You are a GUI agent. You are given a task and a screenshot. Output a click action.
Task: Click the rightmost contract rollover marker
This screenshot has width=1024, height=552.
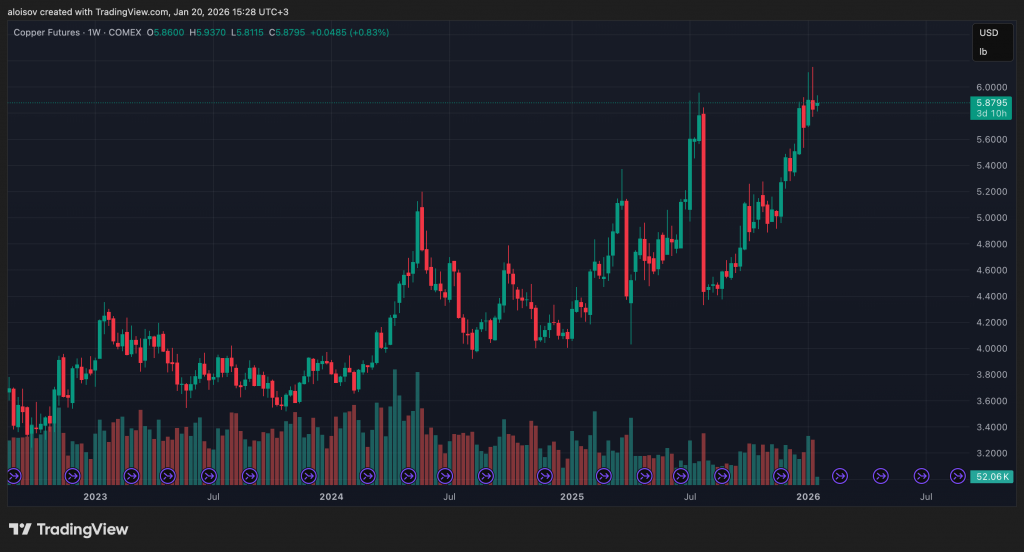click(957, 476)
